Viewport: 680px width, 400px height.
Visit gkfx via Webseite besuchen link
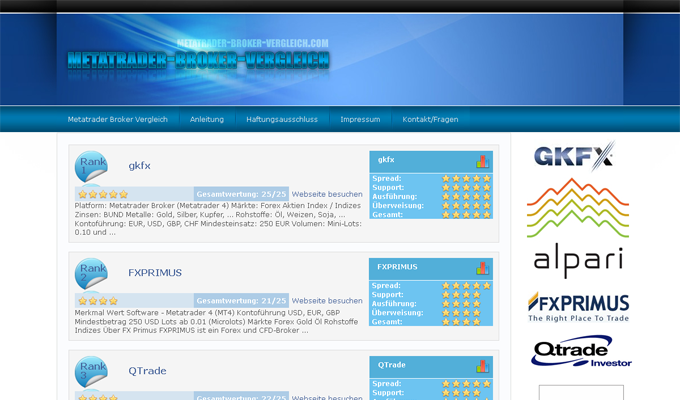coord(327,194)
